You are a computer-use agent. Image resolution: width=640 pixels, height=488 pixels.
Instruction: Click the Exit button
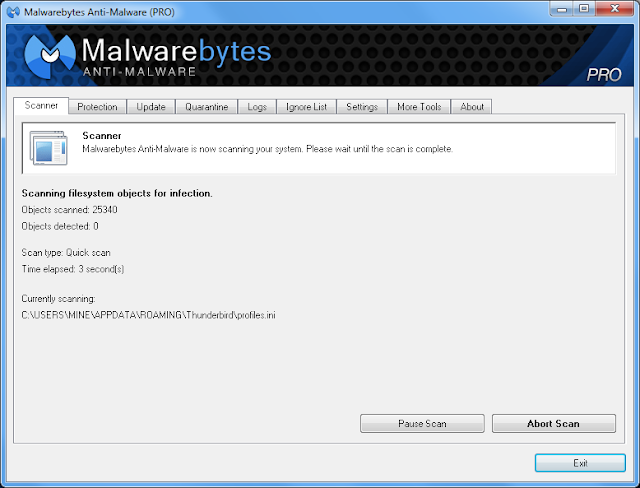580,463
